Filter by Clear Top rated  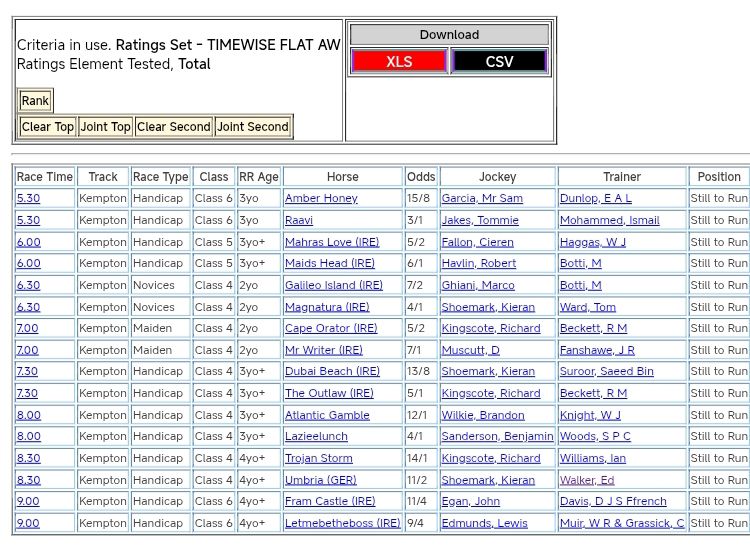(48, 127)
